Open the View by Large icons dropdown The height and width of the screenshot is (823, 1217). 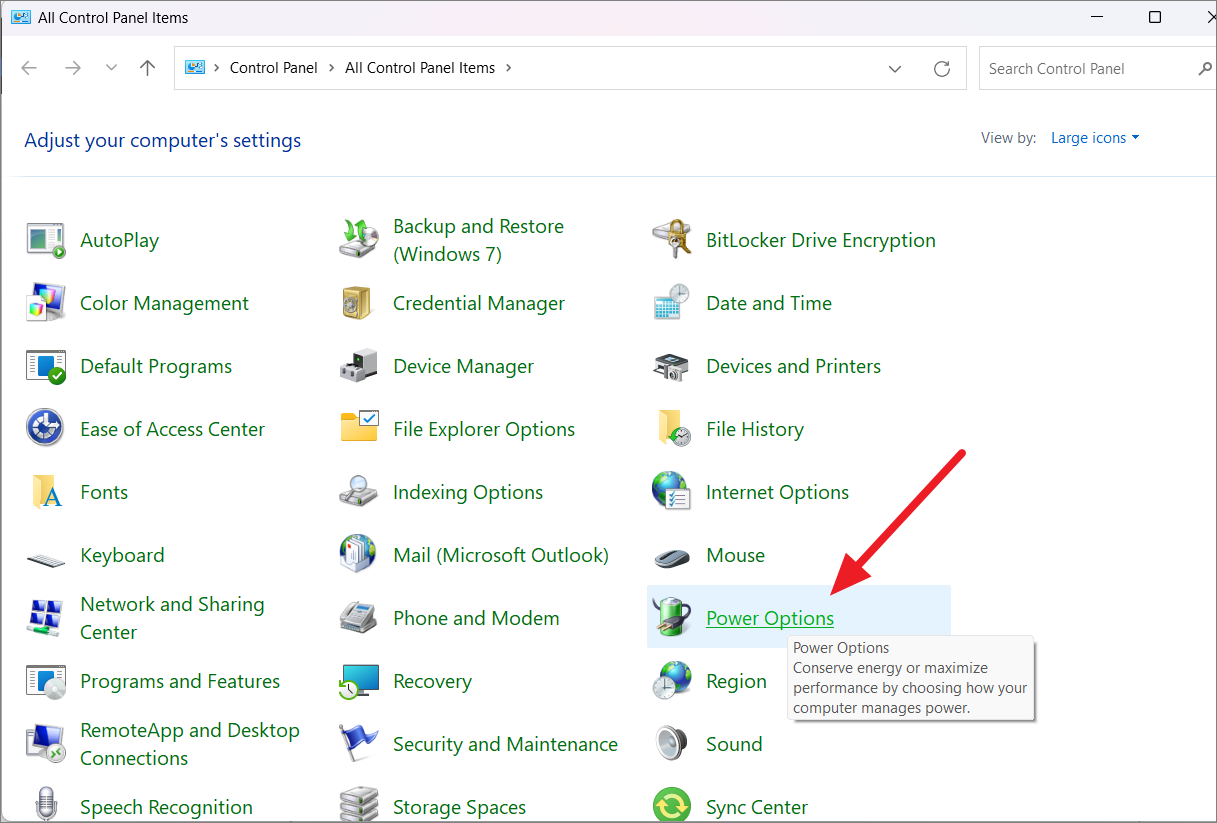pos(1095,138)
